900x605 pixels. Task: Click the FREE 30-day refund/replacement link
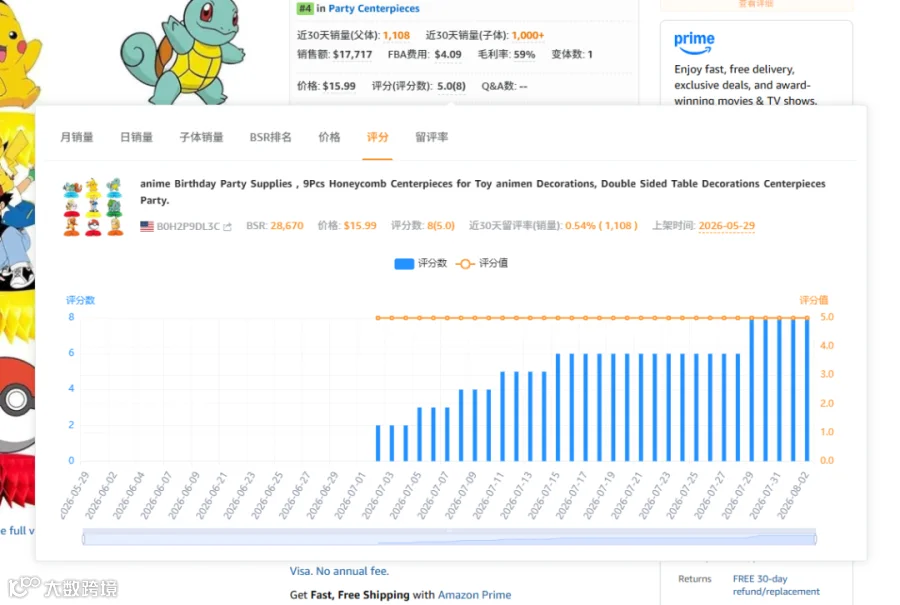776,585
